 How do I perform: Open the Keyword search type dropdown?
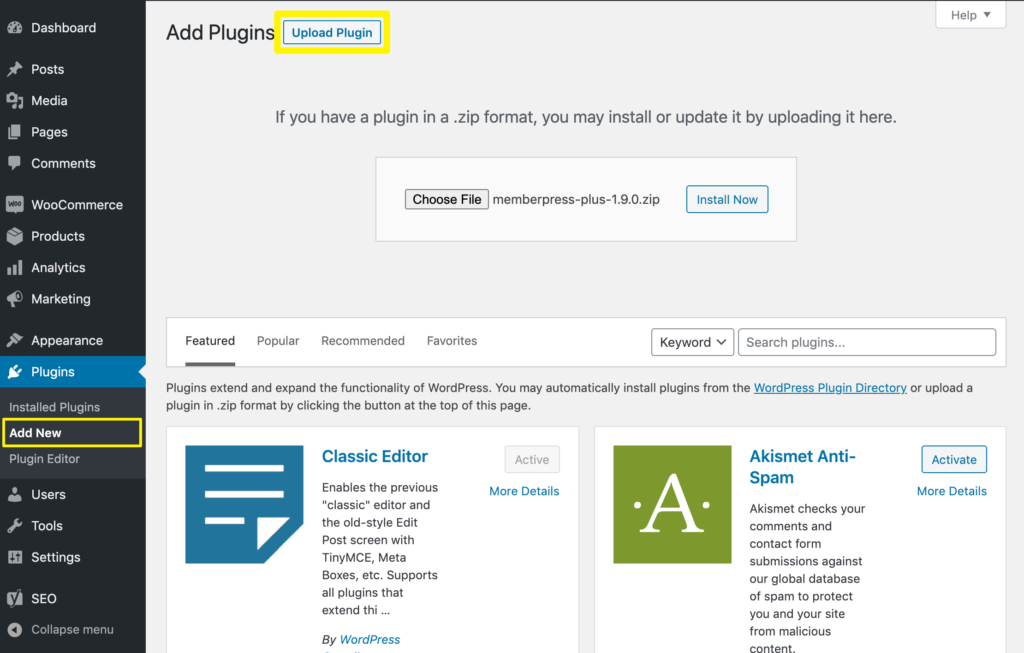point(692,342)
